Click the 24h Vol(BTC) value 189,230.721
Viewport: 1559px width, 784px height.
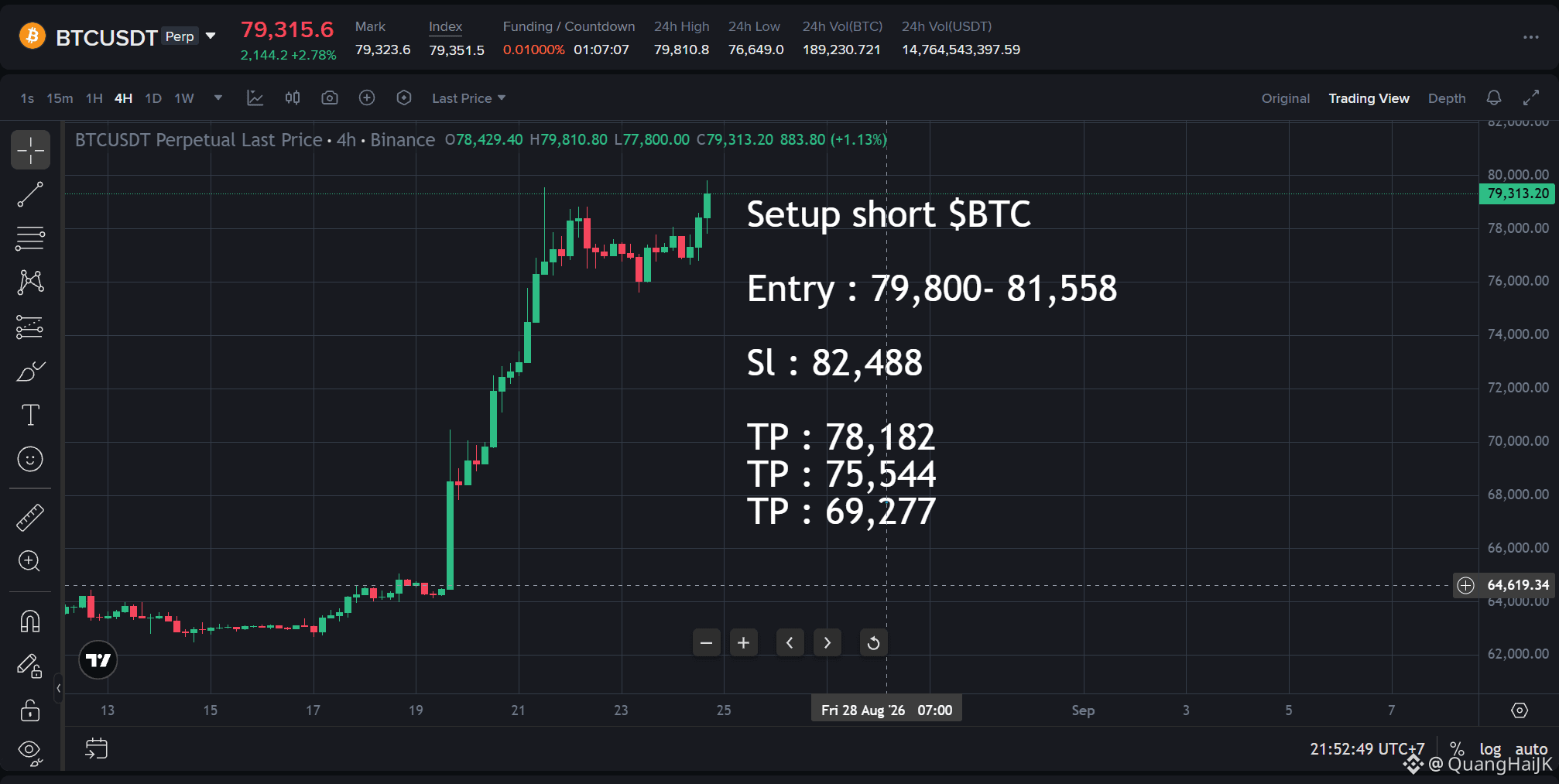click(x=841, y=50)
